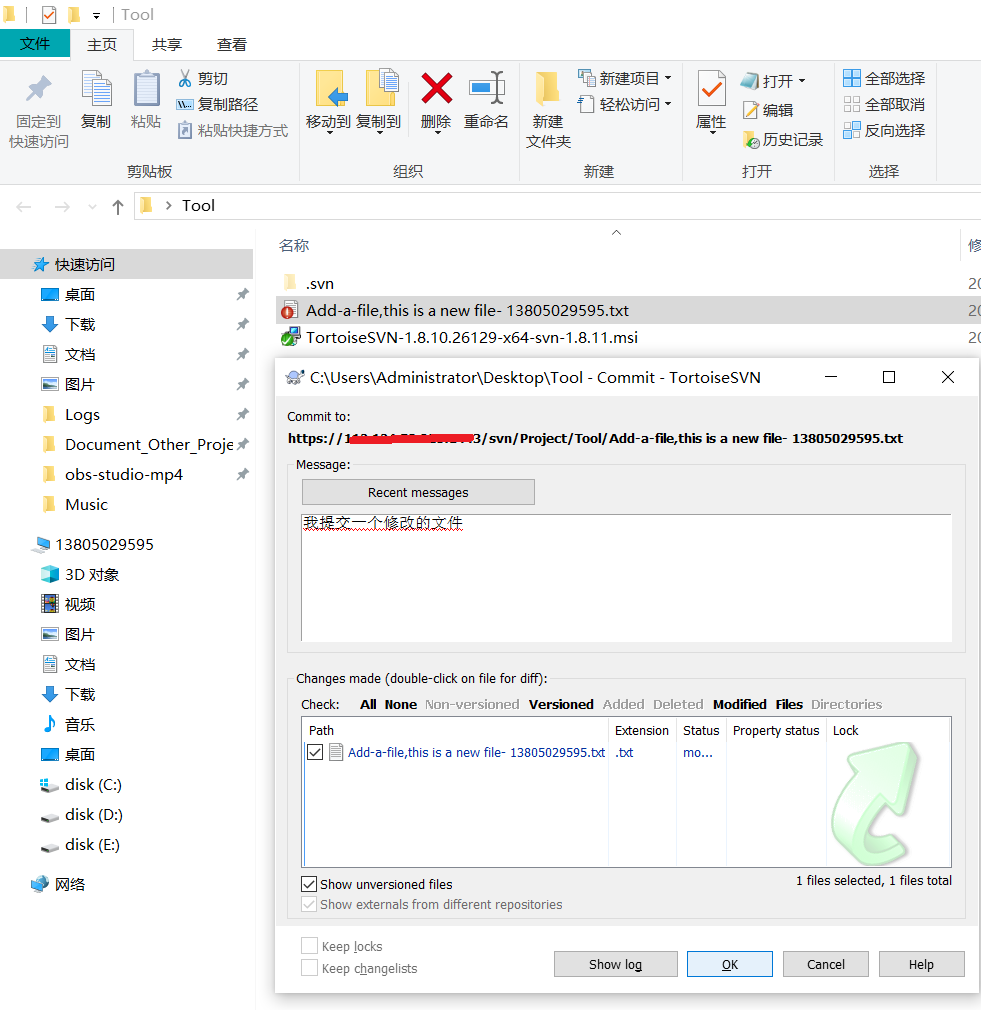Open Downloads (下载) under Quick access

coord(80,325)
